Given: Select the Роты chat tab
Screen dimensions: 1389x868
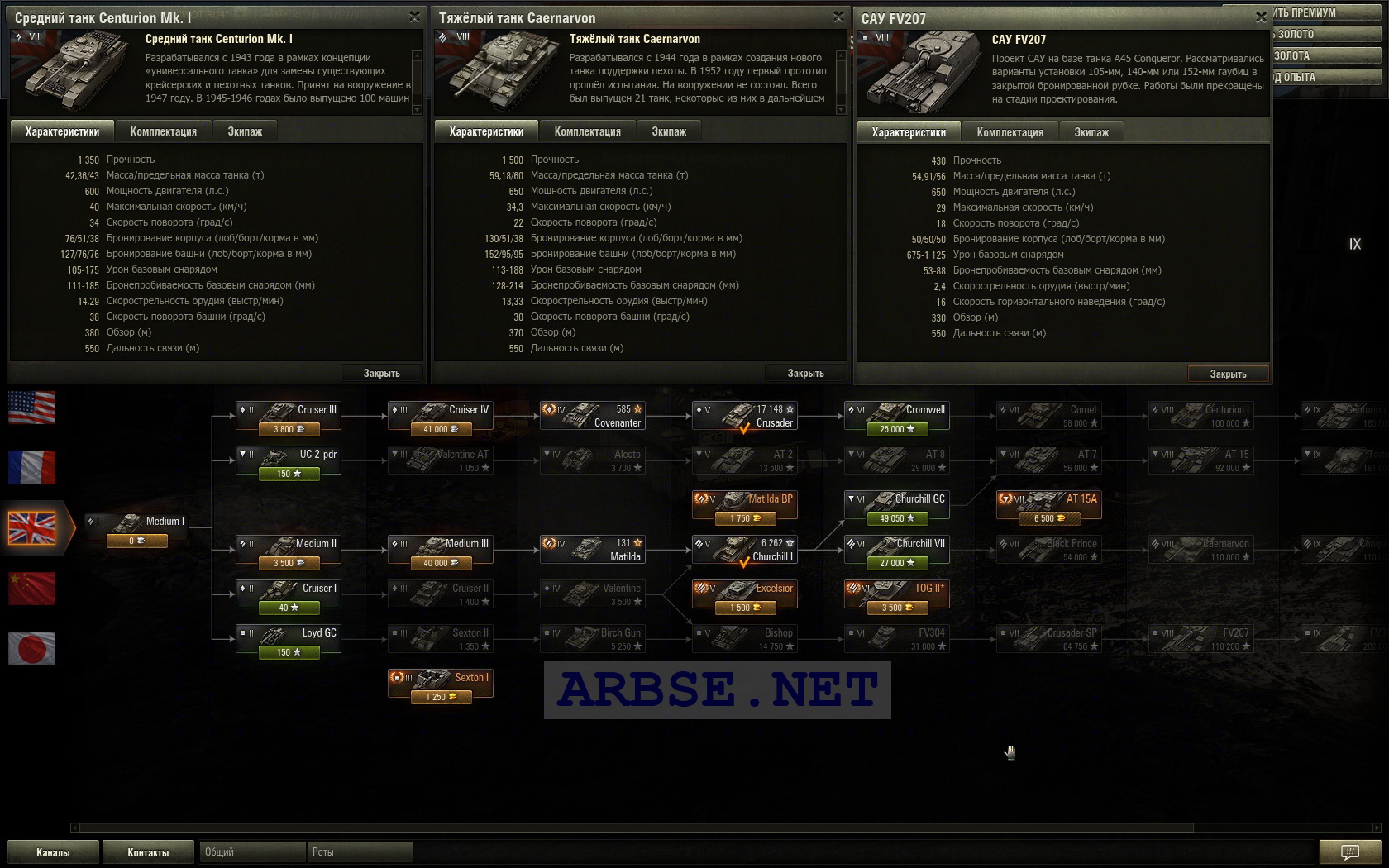Looking at the screenshot, I should [x=360, y=851].
